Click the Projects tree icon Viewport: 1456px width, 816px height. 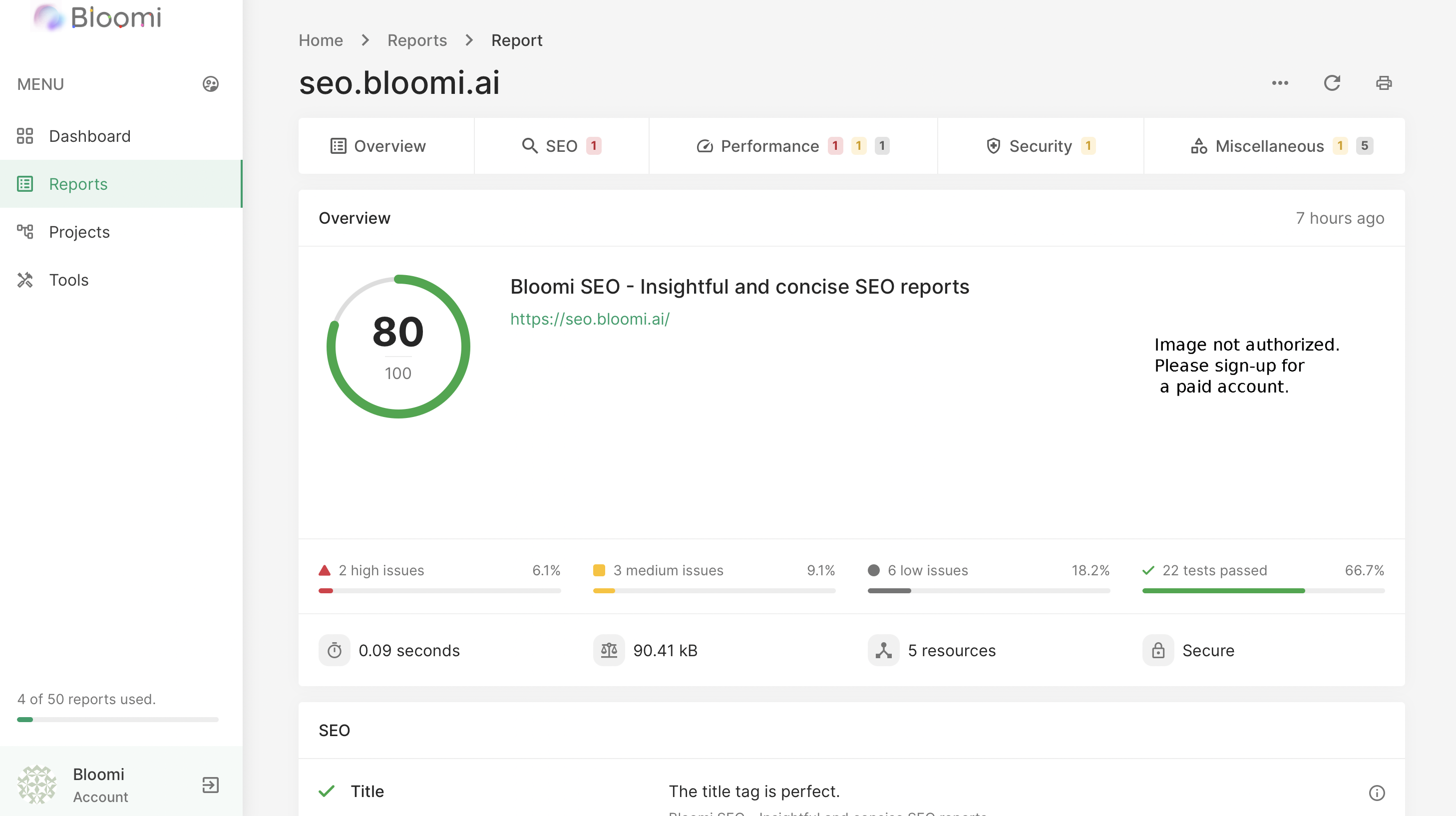pyautogui.click(x=25, y=232)
